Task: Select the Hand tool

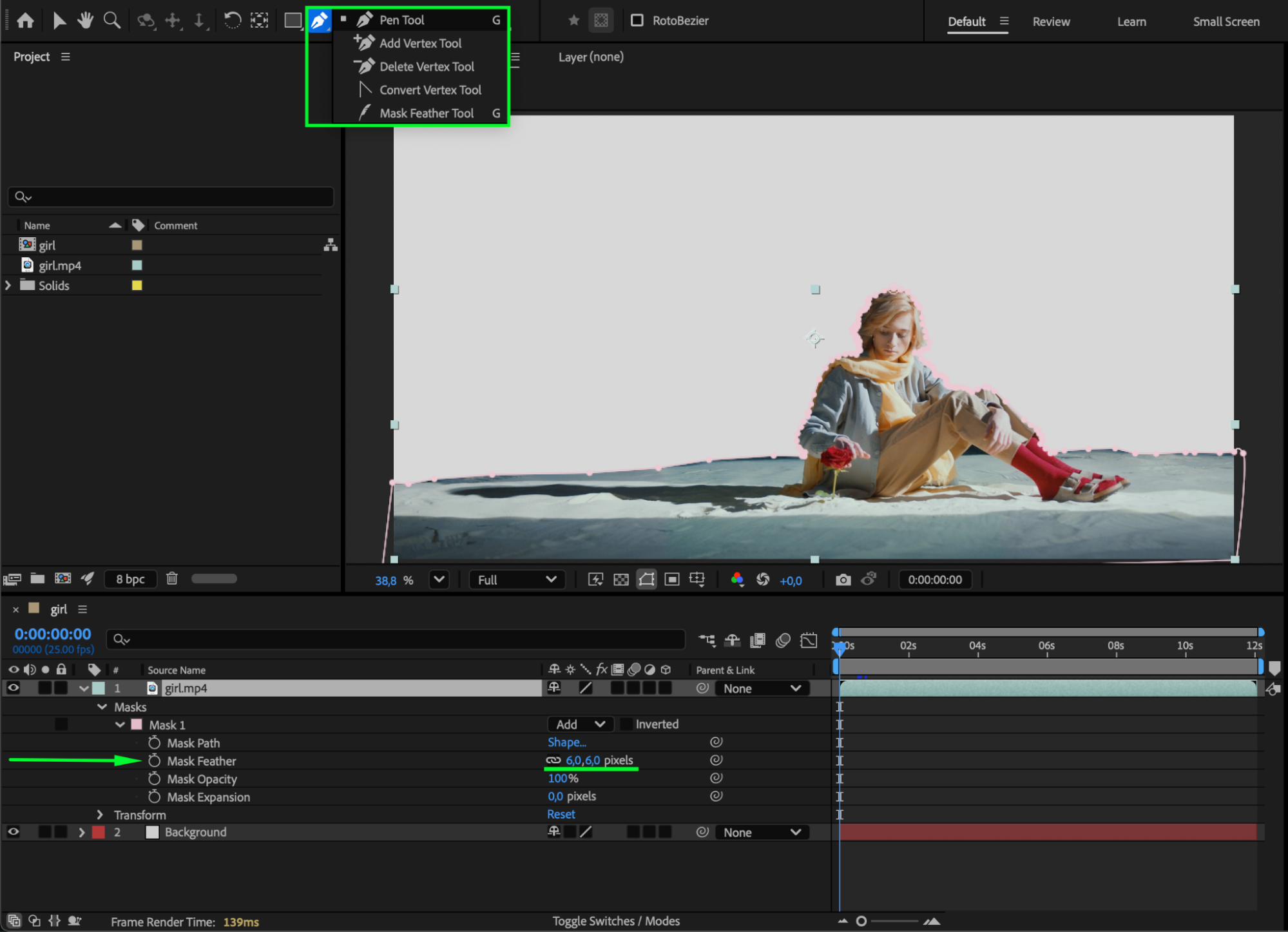Action: (x=85, y=21)
